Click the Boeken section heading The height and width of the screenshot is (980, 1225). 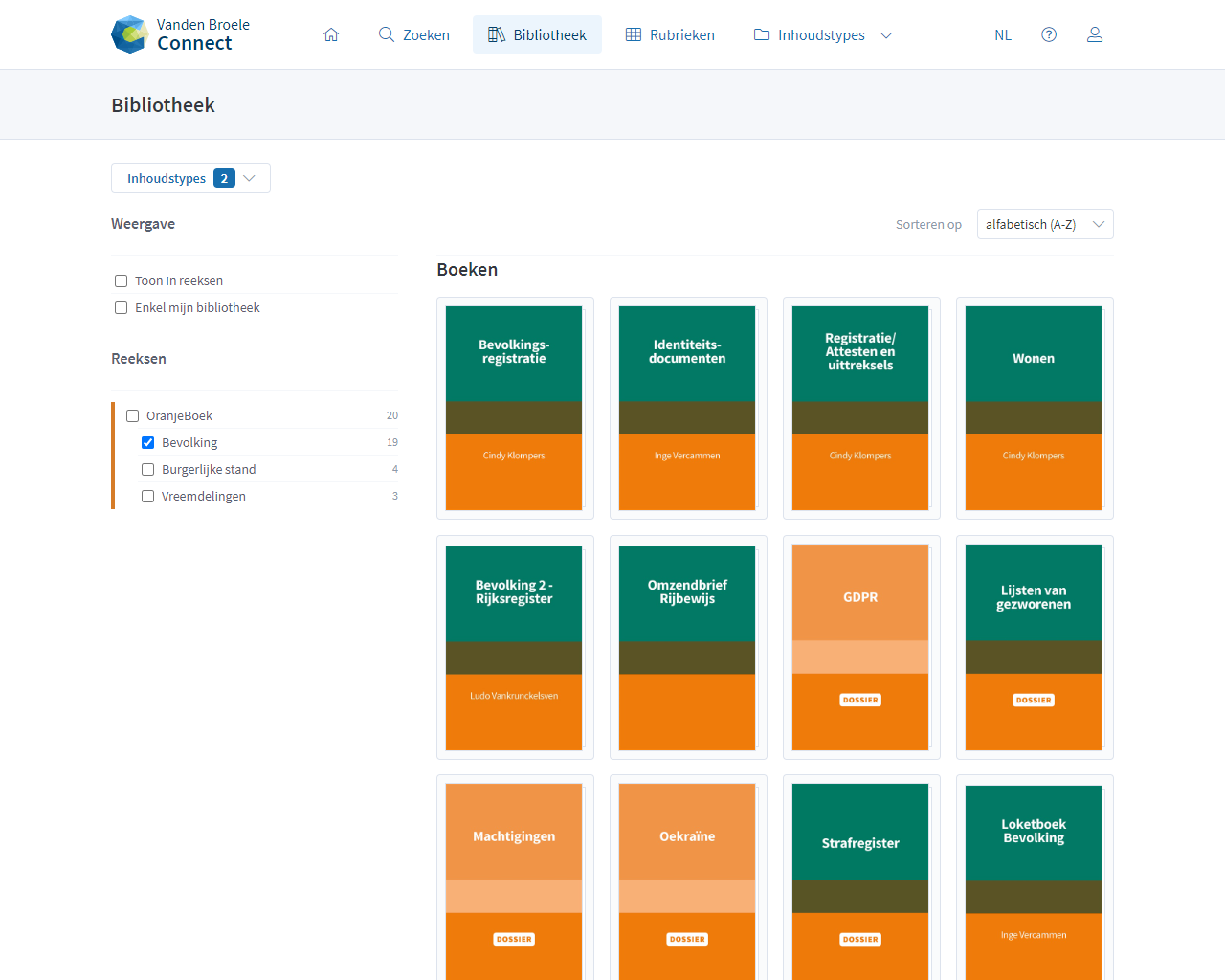(x=467, y=270)
